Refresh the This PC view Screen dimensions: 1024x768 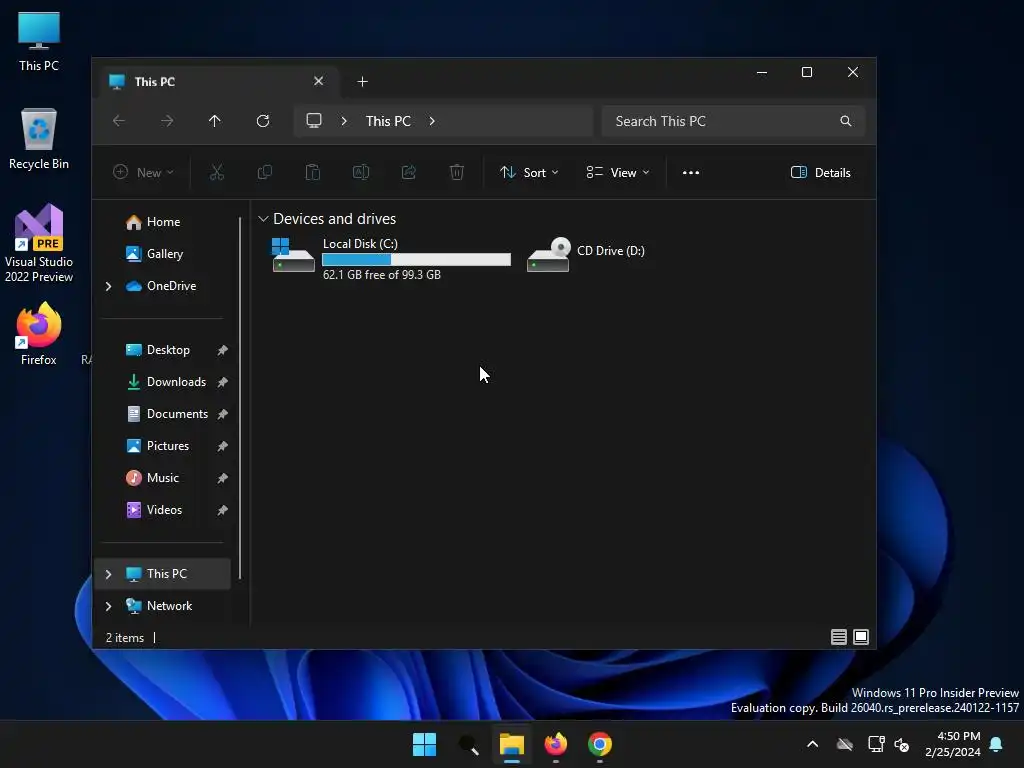click(263, 121)
